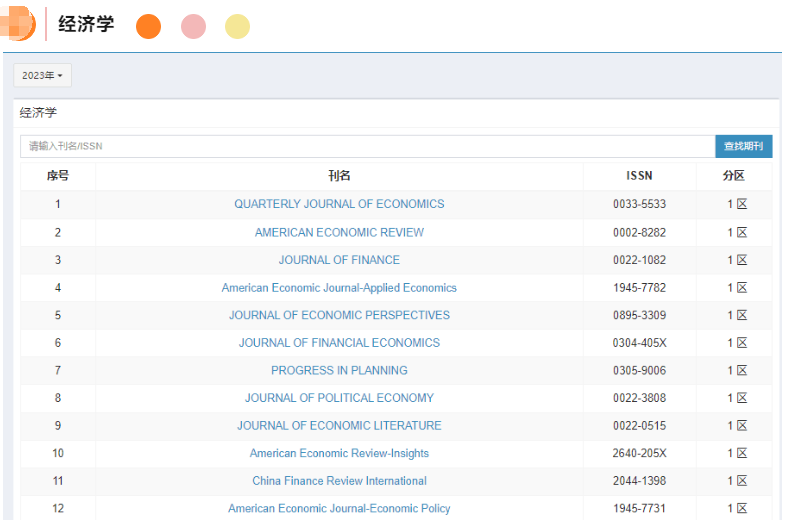Click the orange circle in the header
This screenshot has height=520, width=786.
148,27
